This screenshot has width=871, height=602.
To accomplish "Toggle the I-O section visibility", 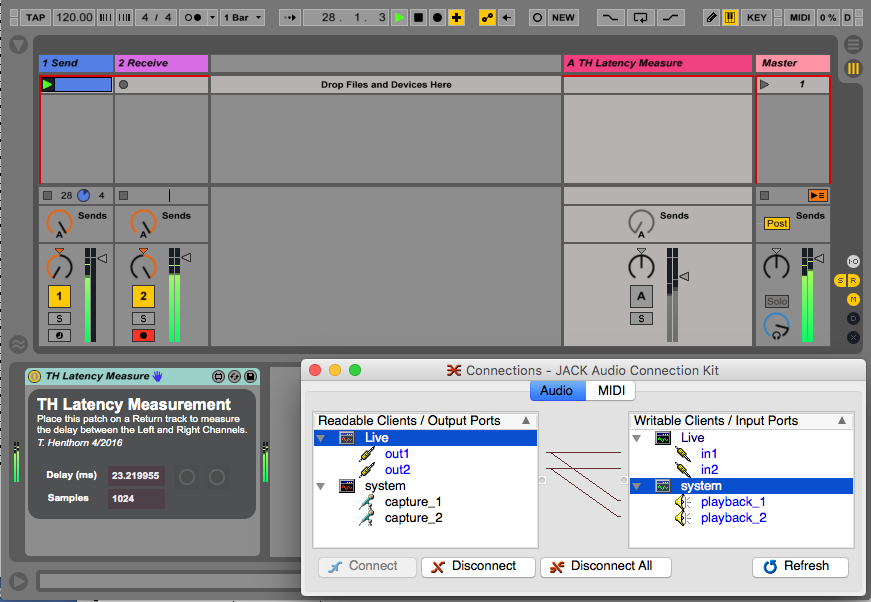I will point(853,262).
